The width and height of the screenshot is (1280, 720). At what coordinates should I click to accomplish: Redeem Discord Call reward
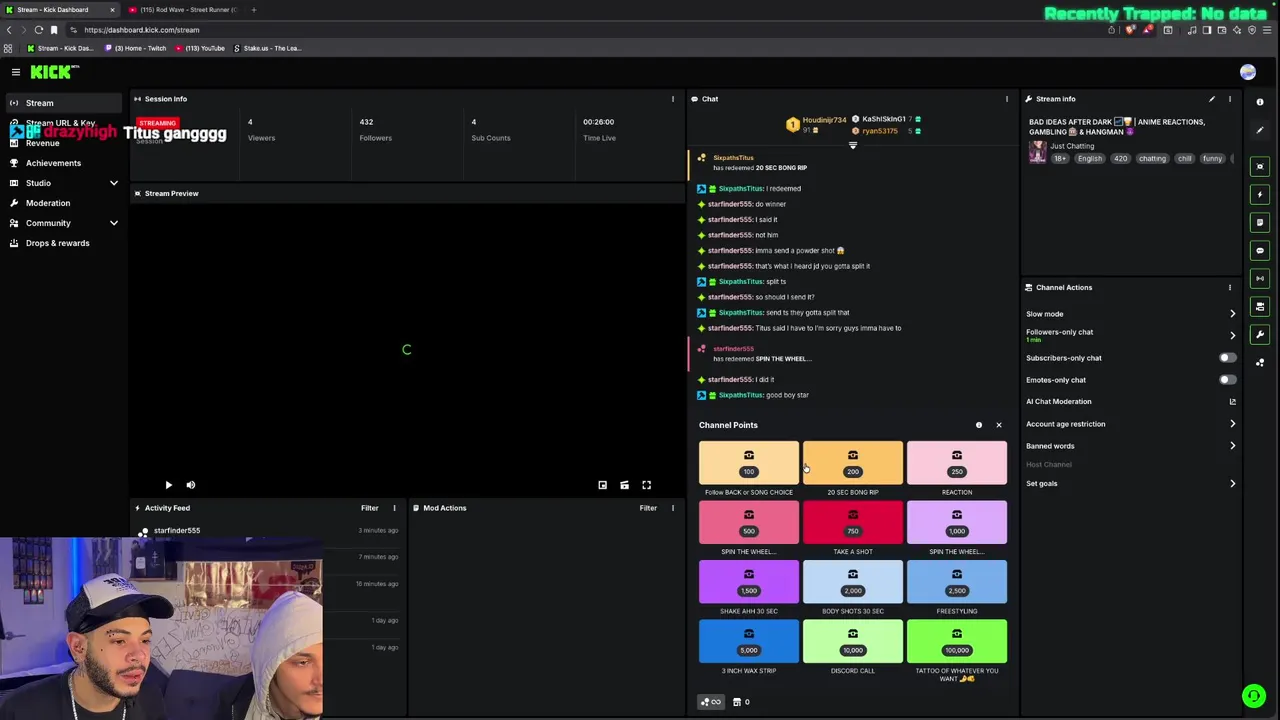tap(853, 641)
